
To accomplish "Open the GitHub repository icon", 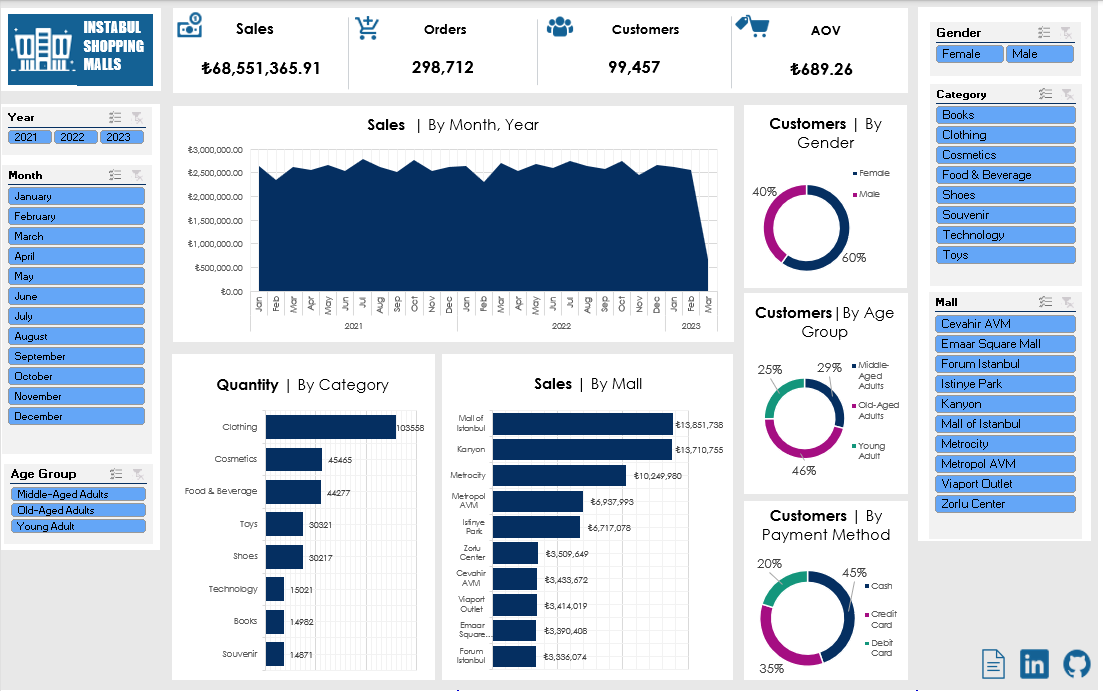I will pyautogui.click(x=1077, y=664).
